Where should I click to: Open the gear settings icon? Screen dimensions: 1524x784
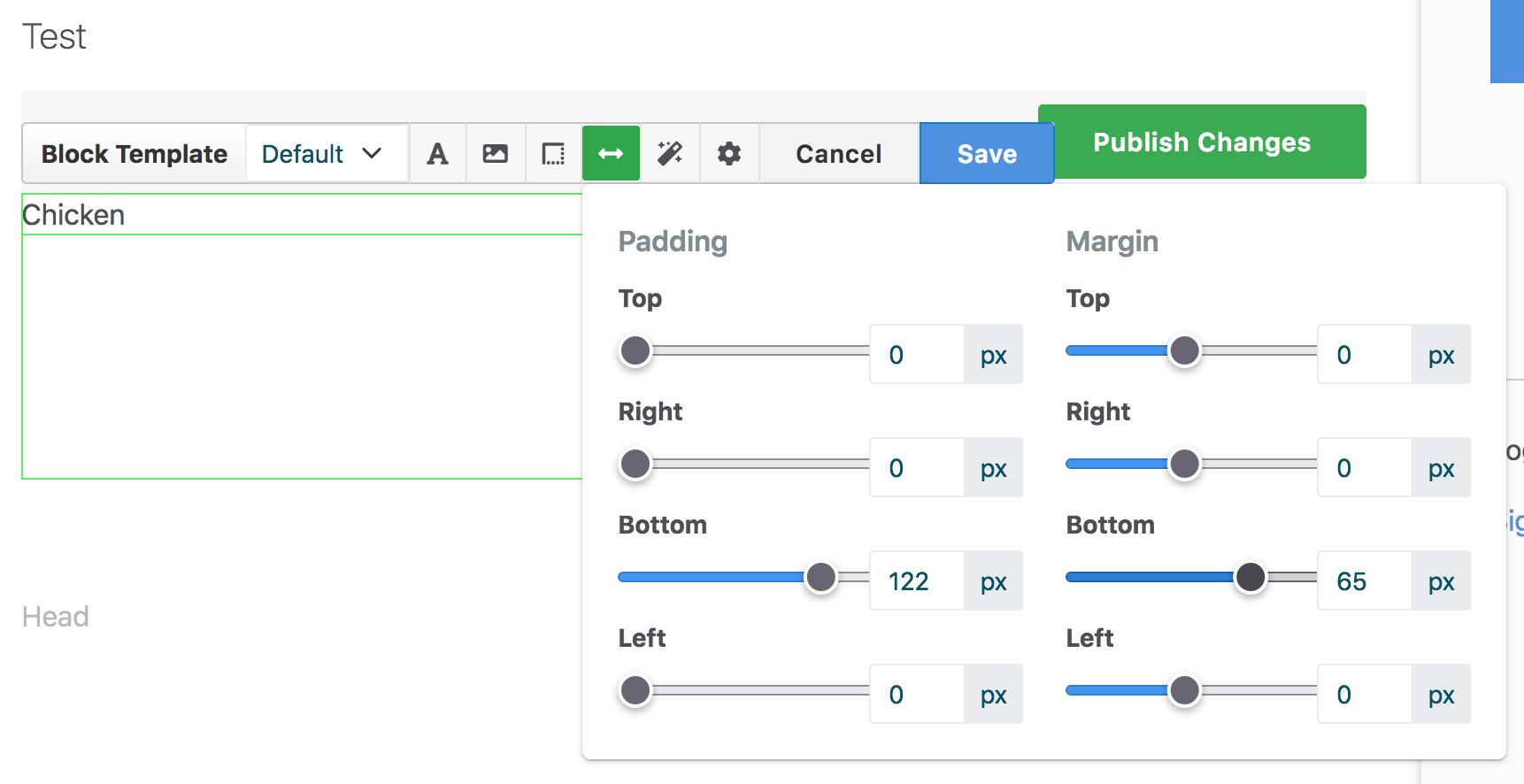click(728, 153)
